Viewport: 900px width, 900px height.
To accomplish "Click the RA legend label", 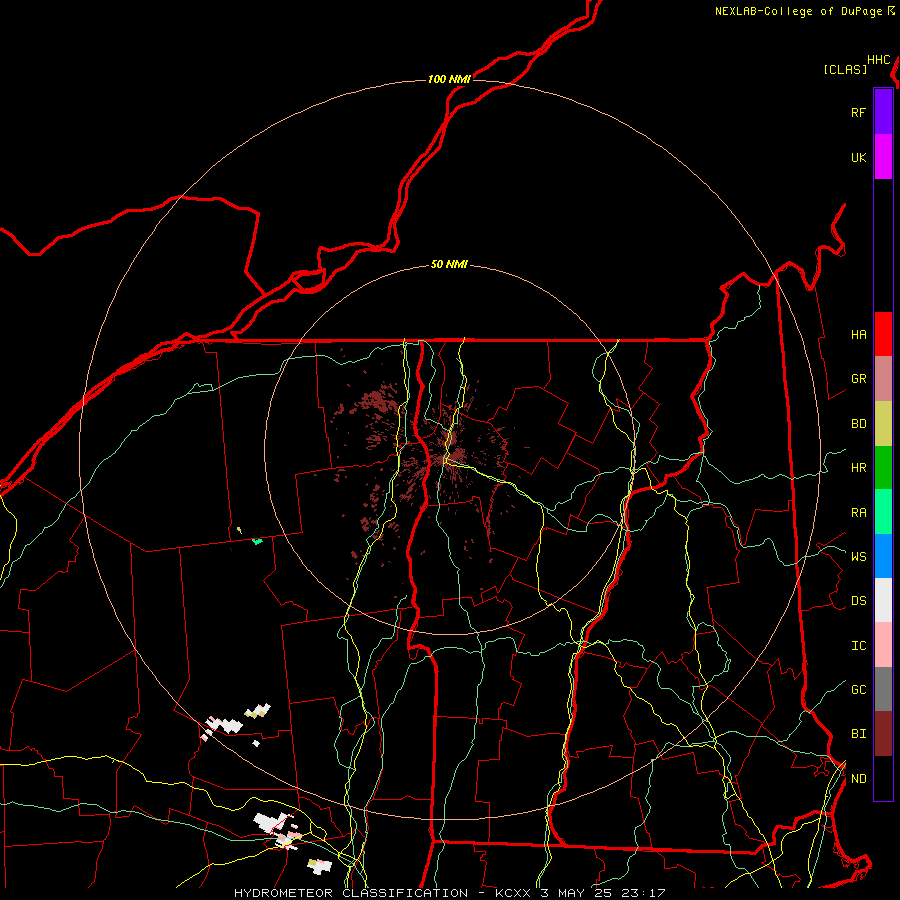I will click(858, 513).
